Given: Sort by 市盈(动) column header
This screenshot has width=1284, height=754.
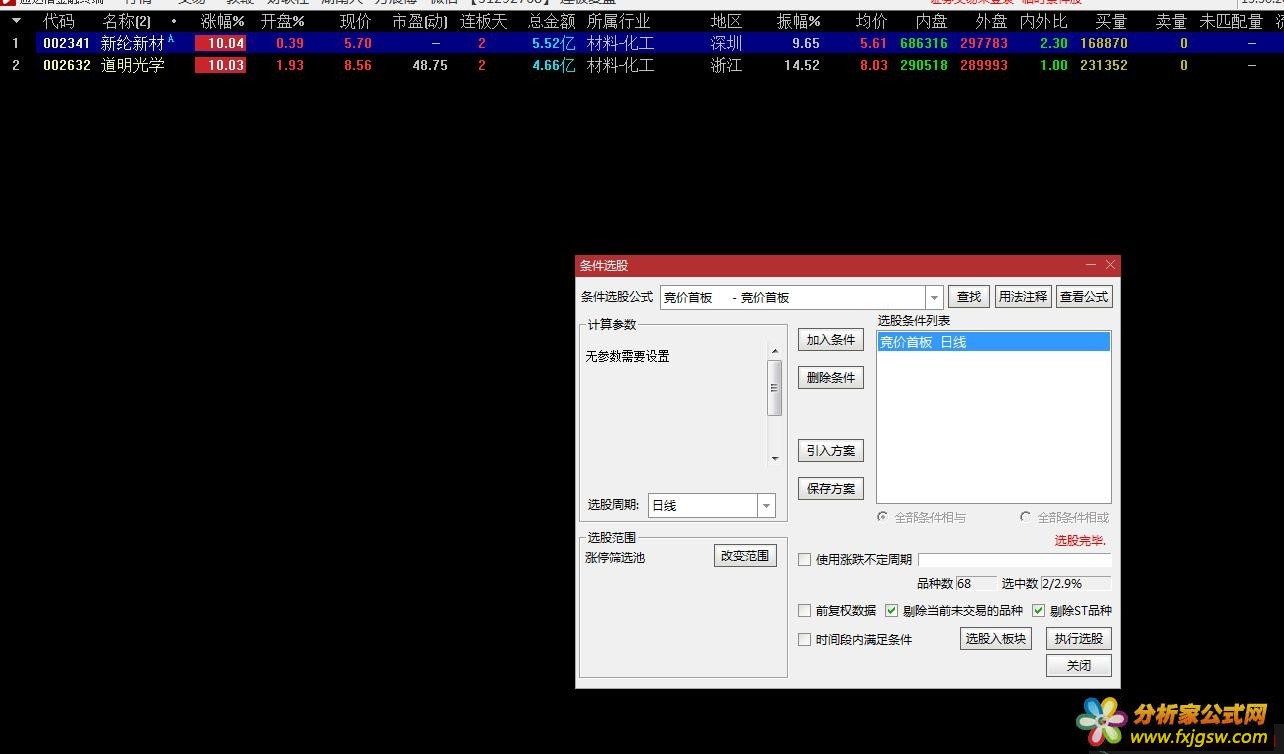Looking at the screenshot, I should tap(420, 21).
